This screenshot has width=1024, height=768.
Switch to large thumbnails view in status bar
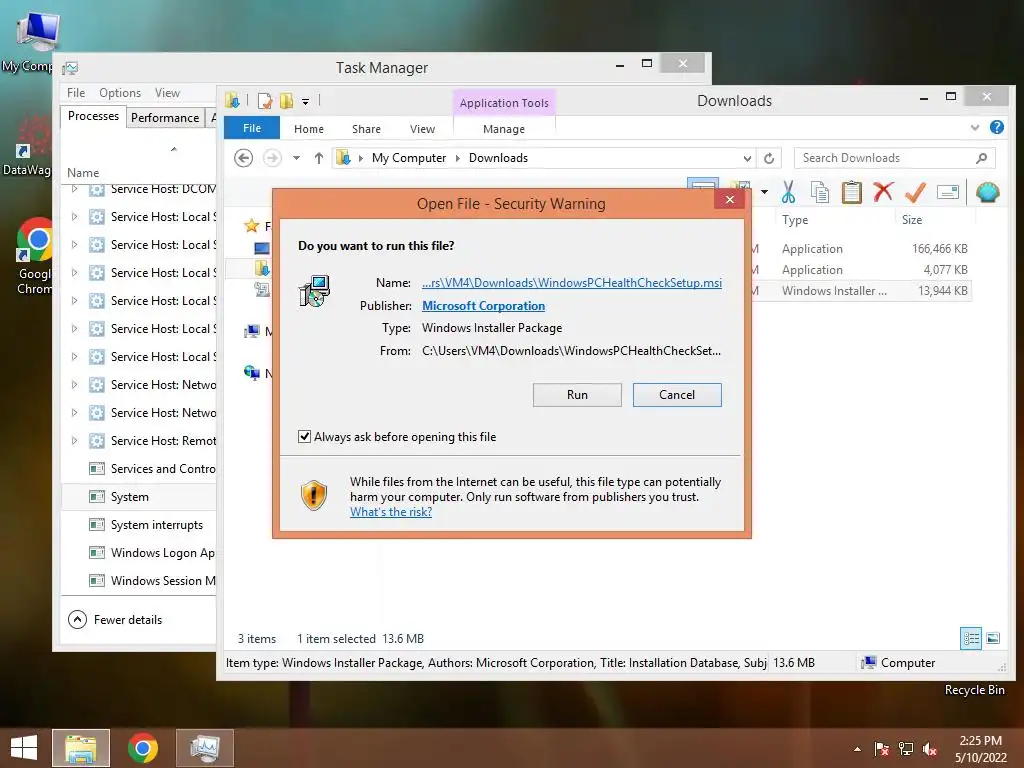(x=993, y=638)
